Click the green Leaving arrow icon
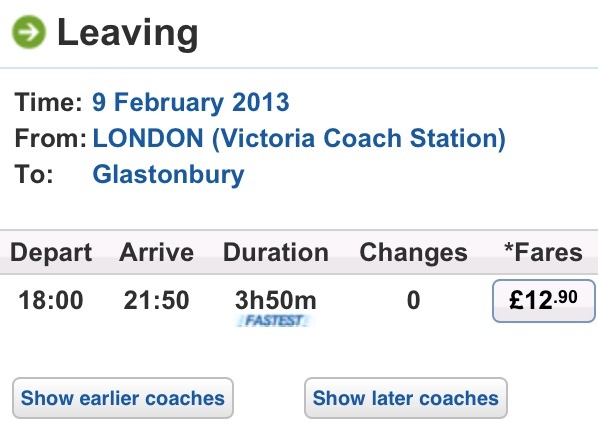Image resolution: width=598 pixels, height=434 pixels. [x=29, y=32]
